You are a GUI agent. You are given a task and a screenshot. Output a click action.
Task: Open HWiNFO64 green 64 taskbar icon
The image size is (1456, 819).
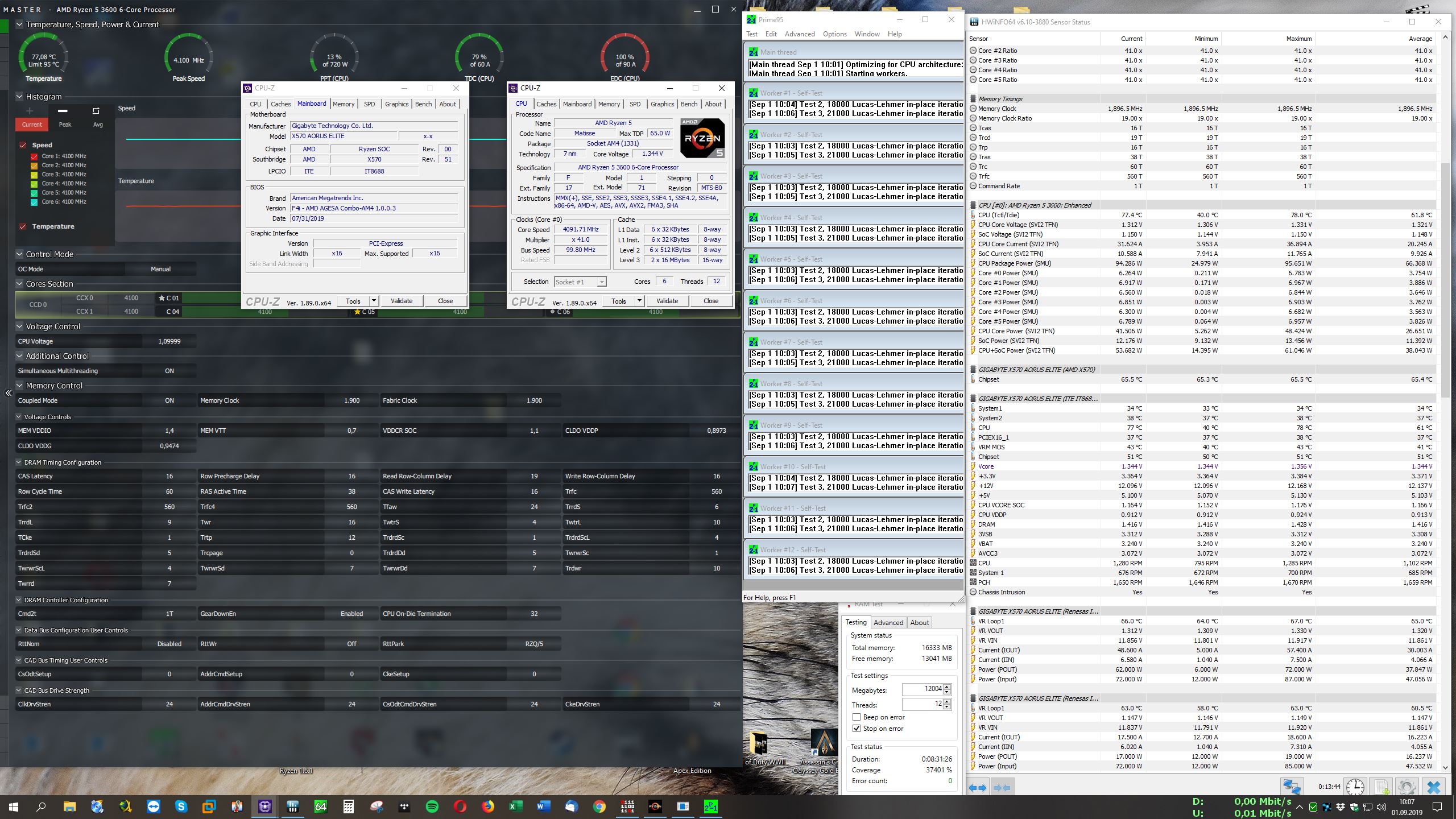pyautogui.click(x=320, y=806)
